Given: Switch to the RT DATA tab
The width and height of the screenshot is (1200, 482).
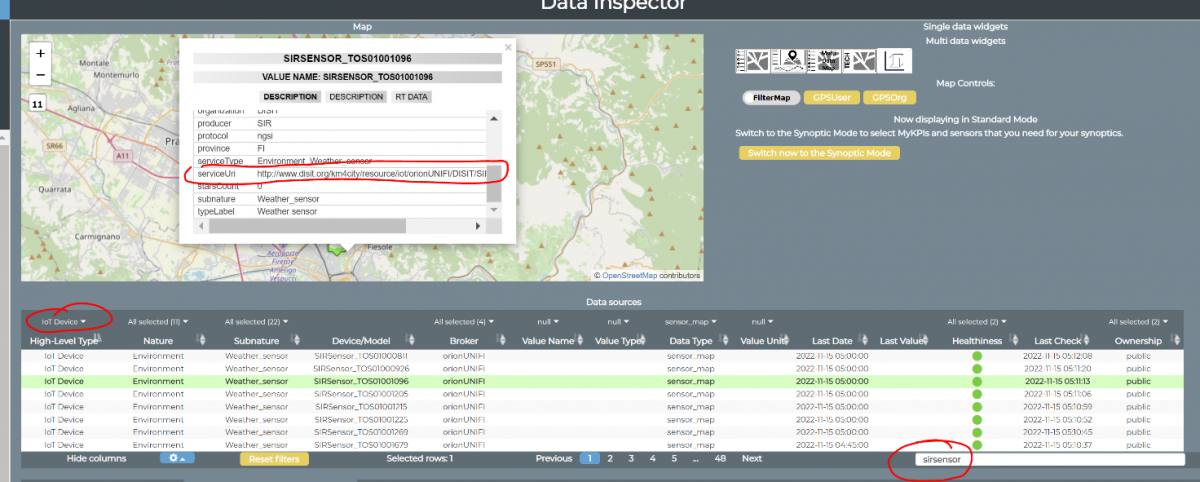Looking at the screenshot, I should pos(412,97).
